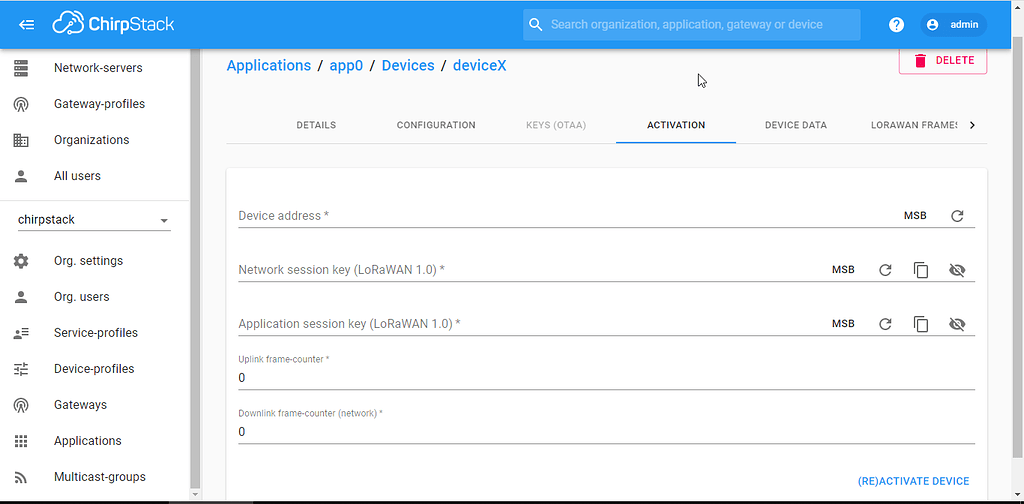Select the Activation tab

[676, 125]
